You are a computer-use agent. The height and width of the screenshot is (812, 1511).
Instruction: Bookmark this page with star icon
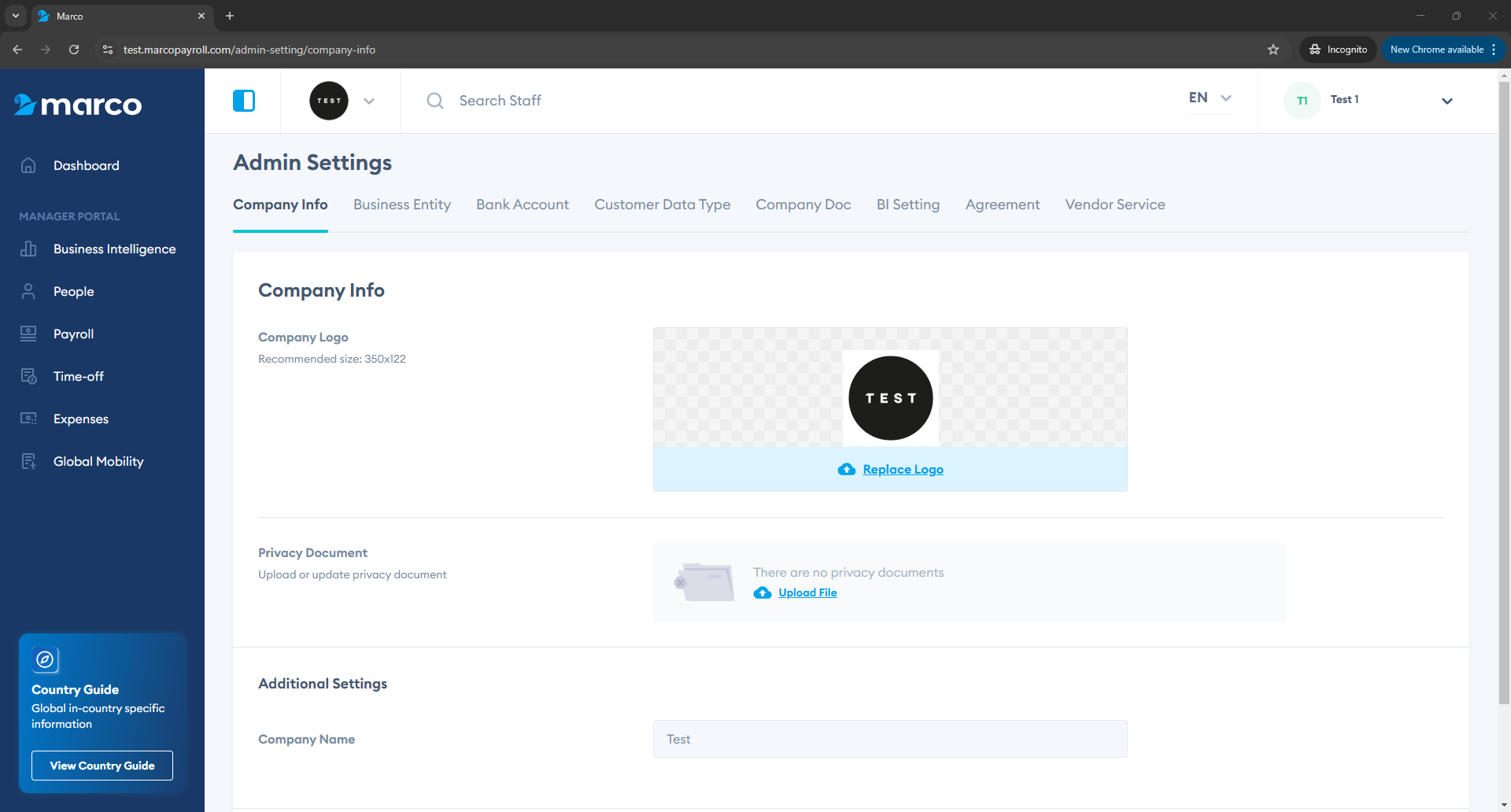[x=1273, y=50]
